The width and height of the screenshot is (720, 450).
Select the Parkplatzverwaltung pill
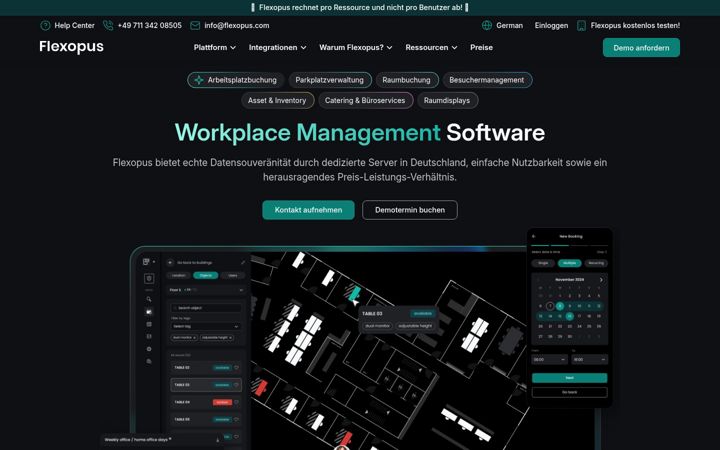330,80
